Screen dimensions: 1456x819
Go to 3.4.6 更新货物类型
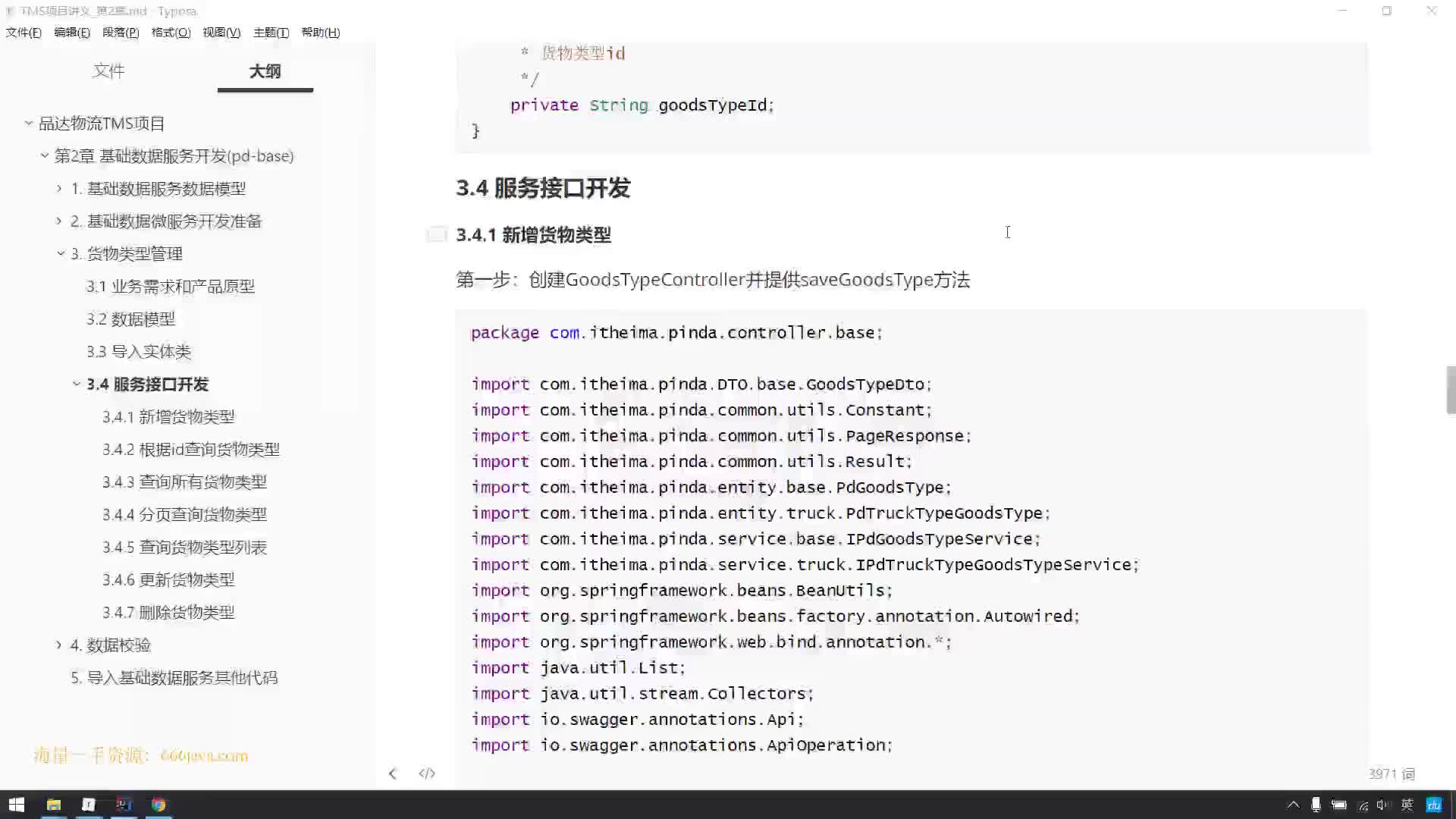pyautogui.click(x=168, y=580)
